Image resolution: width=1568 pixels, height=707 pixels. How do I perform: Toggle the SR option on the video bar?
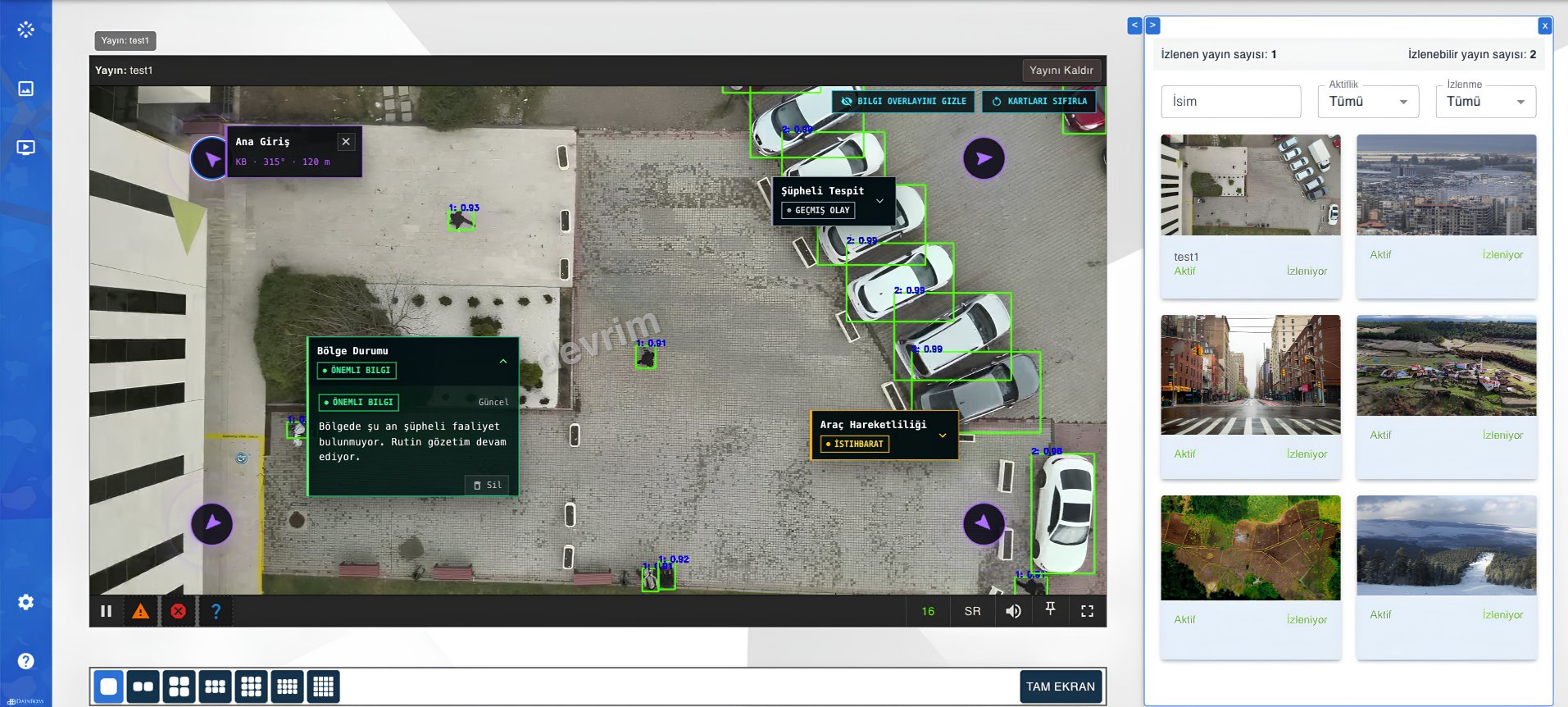click(973, 611)
